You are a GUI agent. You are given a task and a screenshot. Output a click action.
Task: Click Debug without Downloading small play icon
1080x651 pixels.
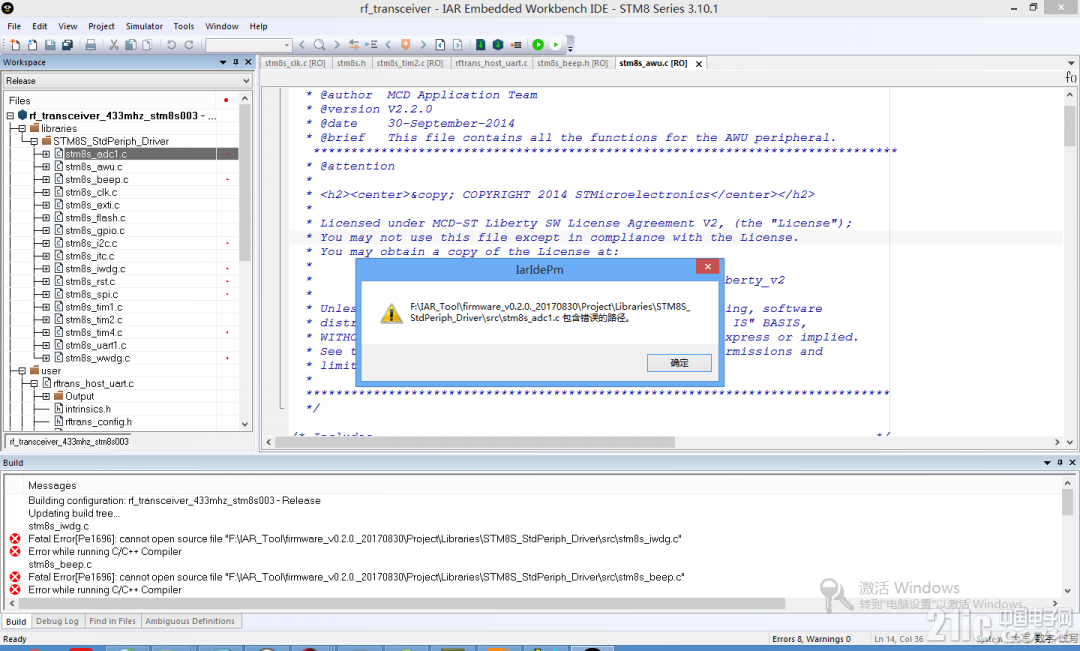coord(556,45)
